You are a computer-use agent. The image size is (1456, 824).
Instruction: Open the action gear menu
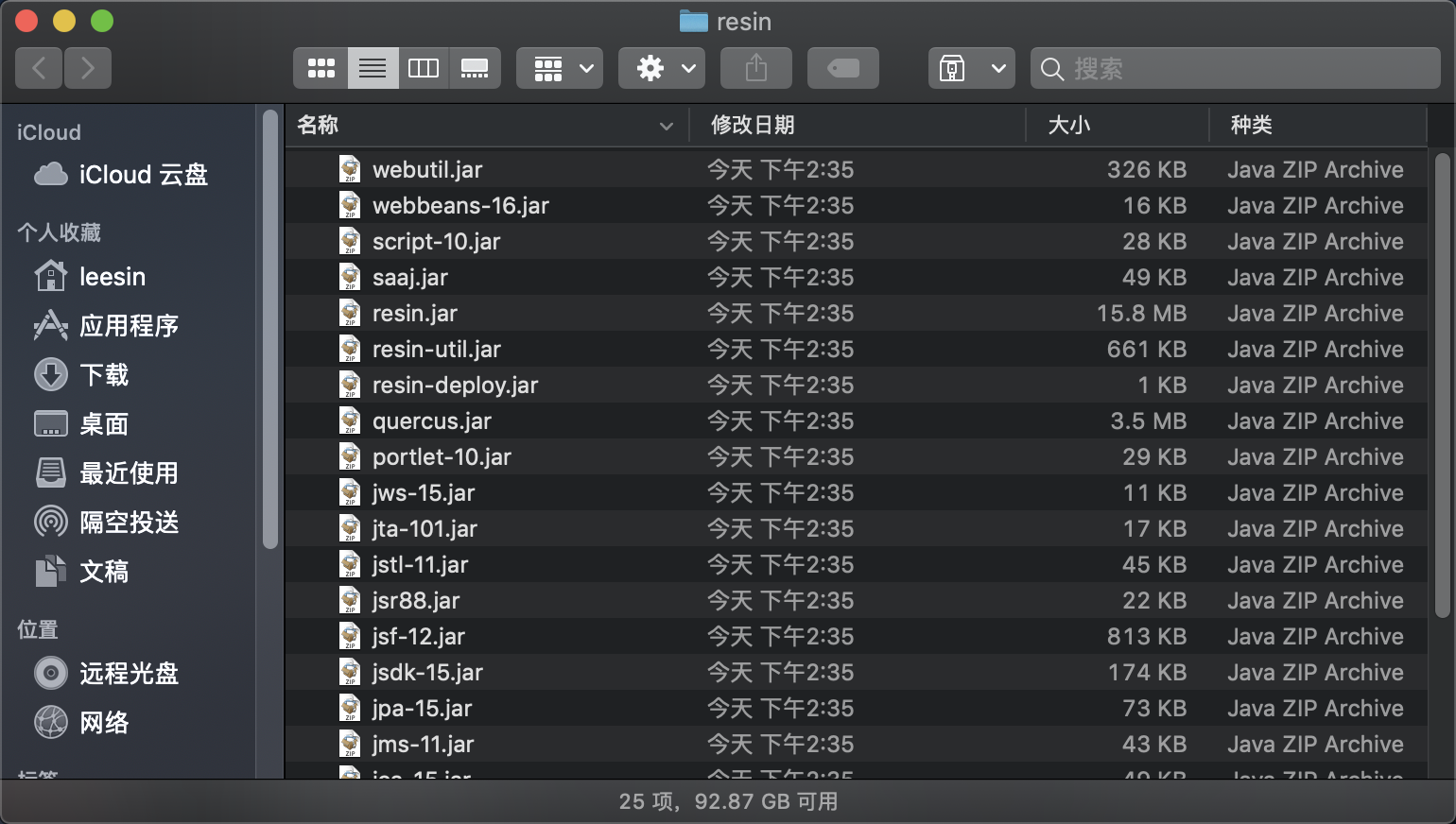click(x=662, y=68)
